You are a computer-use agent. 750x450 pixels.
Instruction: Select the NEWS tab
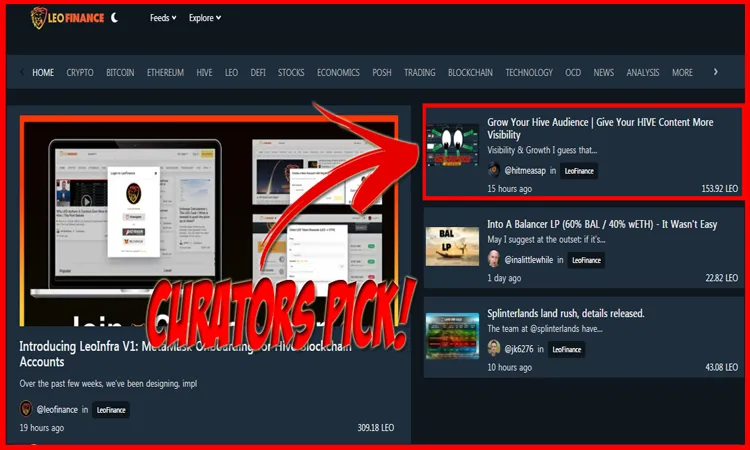point(604,73)
